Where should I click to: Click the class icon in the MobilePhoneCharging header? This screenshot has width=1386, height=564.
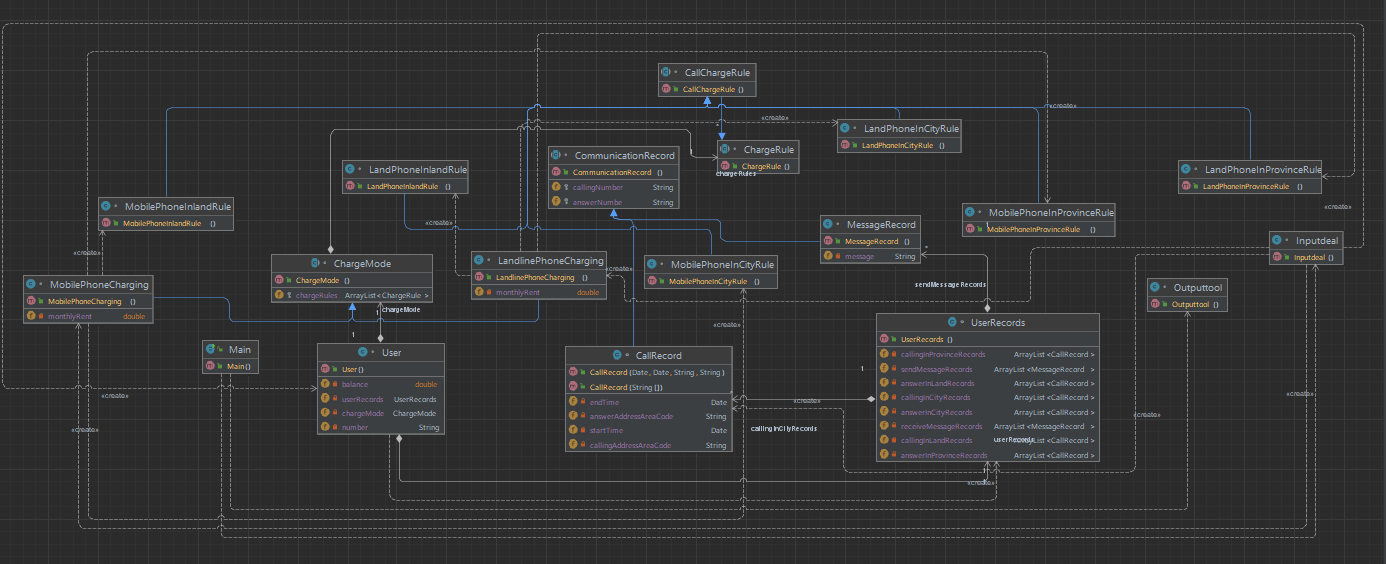(x=31, y=284)
